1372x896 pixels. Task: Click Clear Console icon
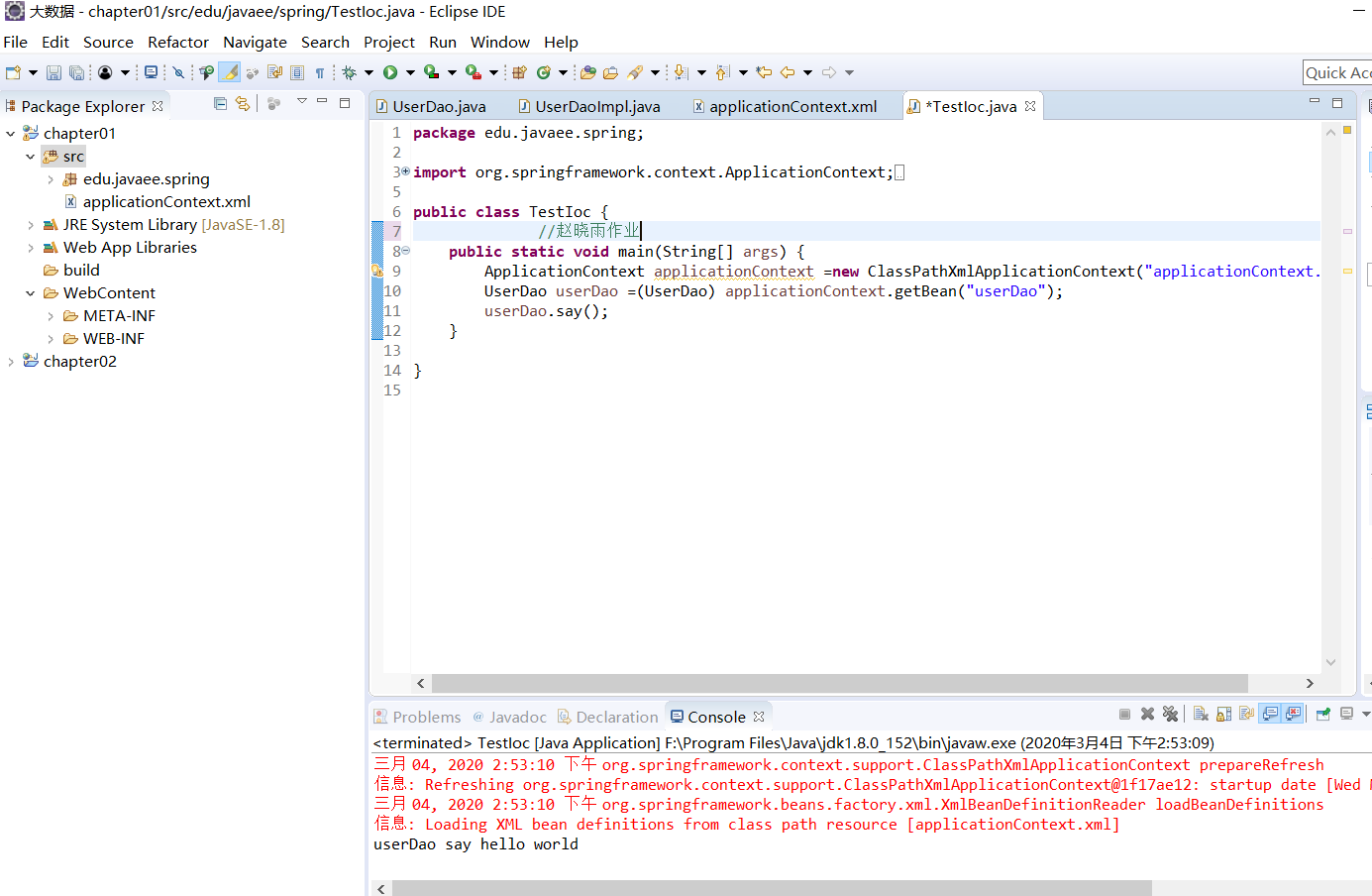1201,714
